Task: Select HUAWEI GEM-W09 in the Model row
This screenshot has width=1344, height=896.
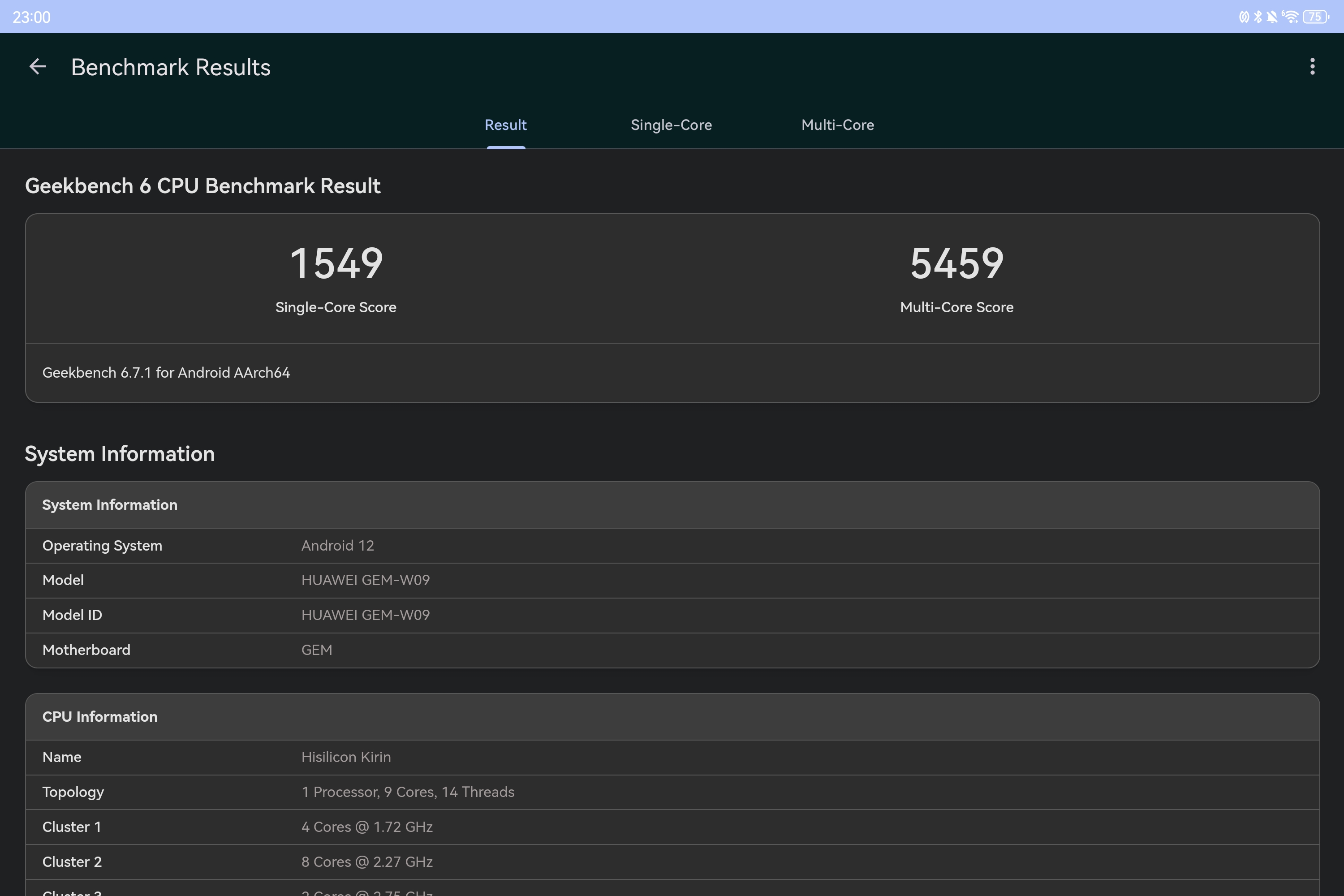Action: pos(366,580)
